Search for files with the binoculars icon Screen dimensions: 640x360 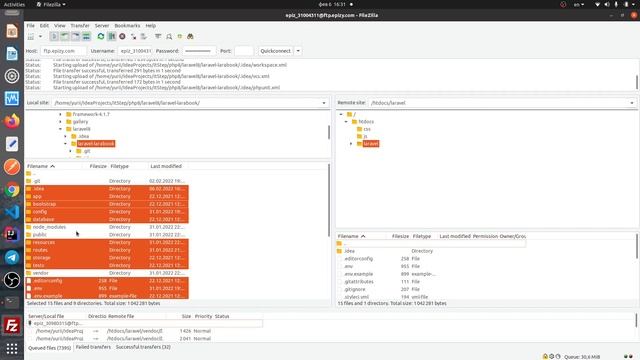pos(190,37)
